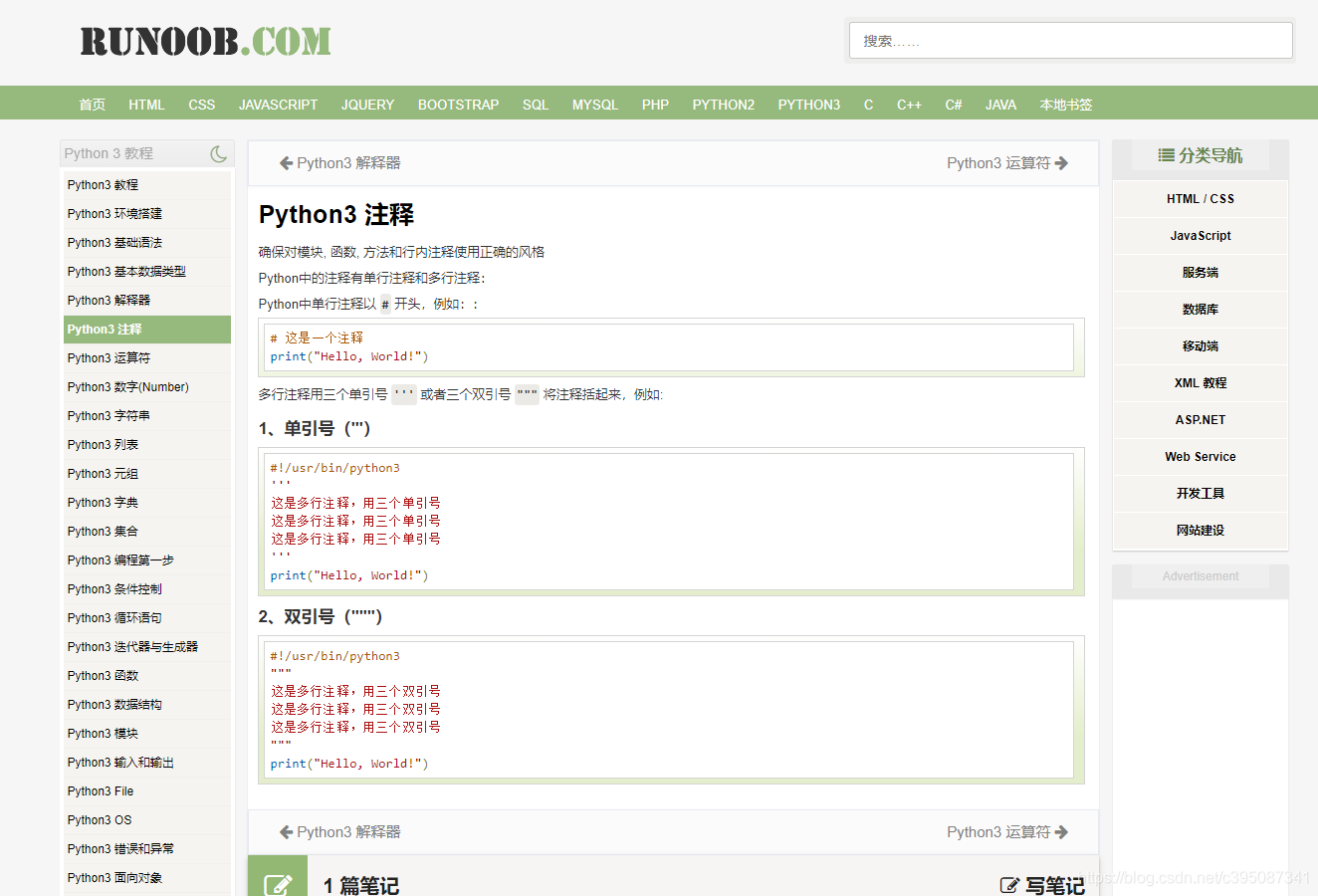This screenshot has height=896, width=1318.
Task: Open Python3 元组 in the sidebar
Action: (x=147, y=474)
